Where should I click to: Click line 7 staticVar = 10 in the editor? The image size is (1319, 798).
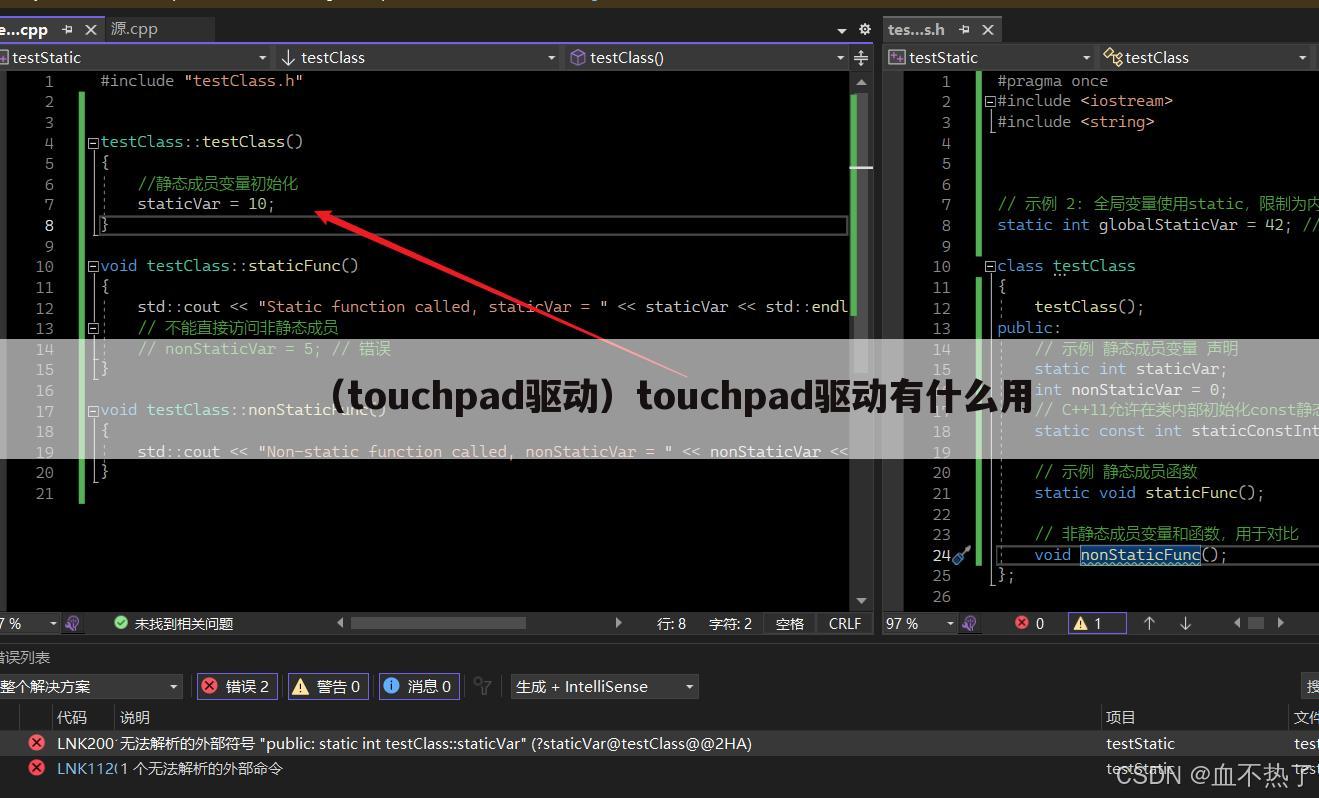tap(206, 204)
